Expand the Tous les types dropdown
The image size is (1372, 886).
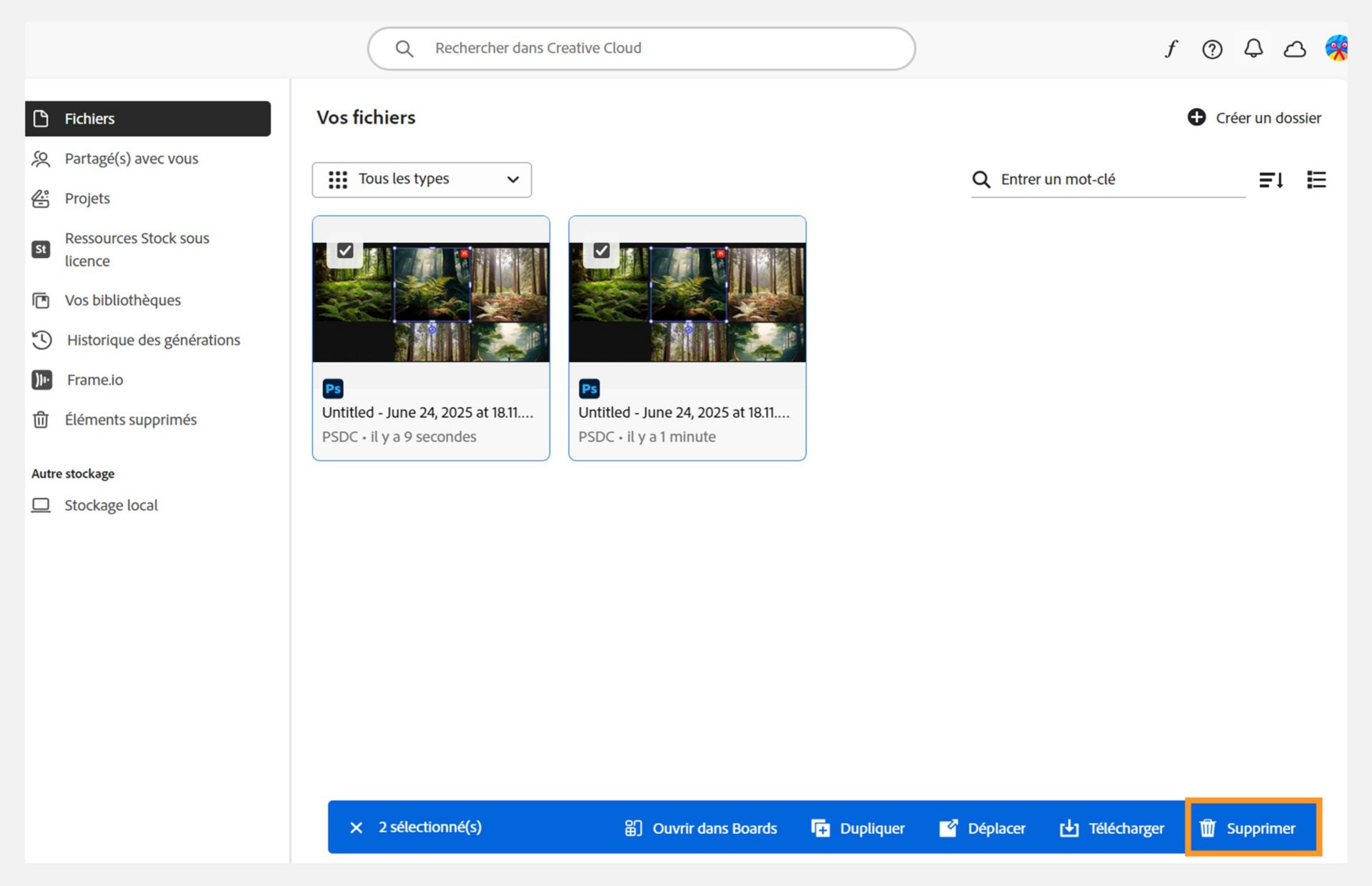[x=422, y=179]
